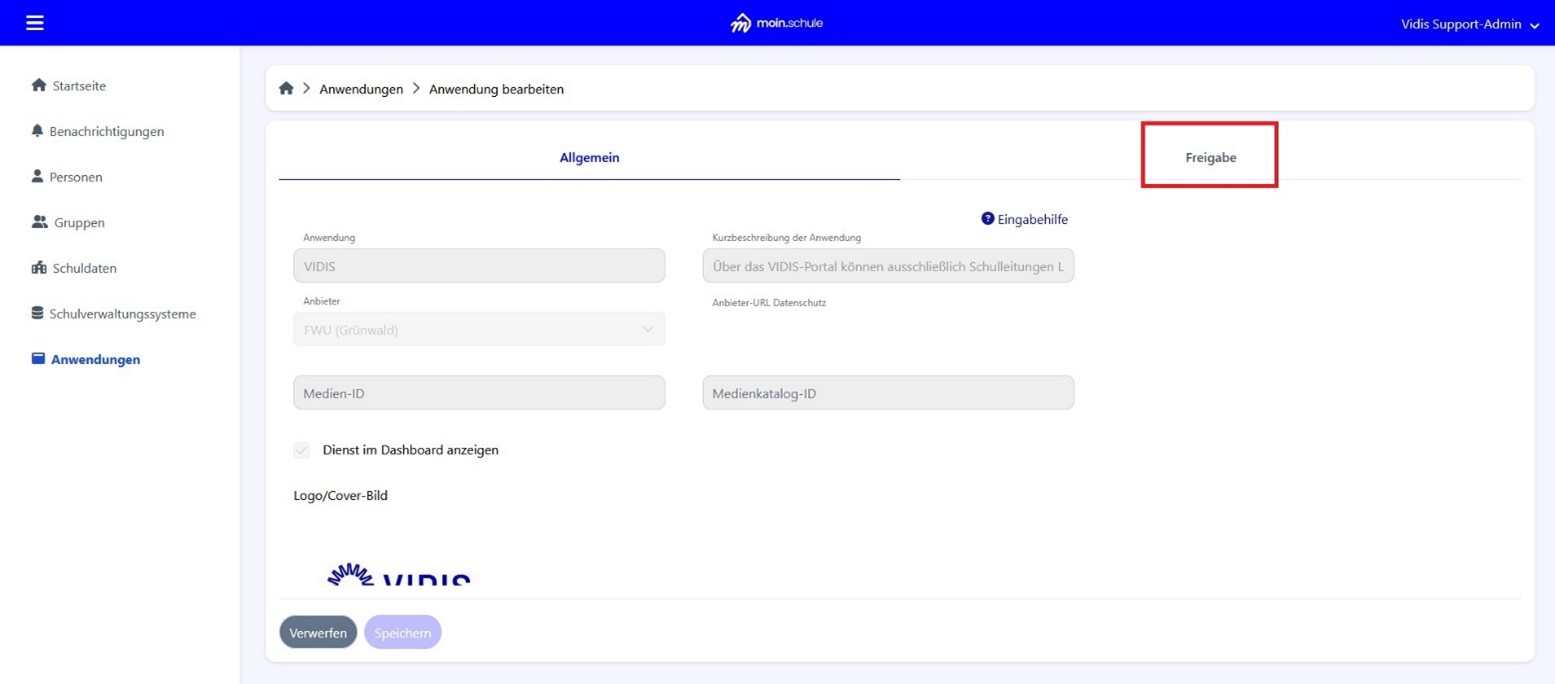Select the Allgemein tab

pos(589,157)
